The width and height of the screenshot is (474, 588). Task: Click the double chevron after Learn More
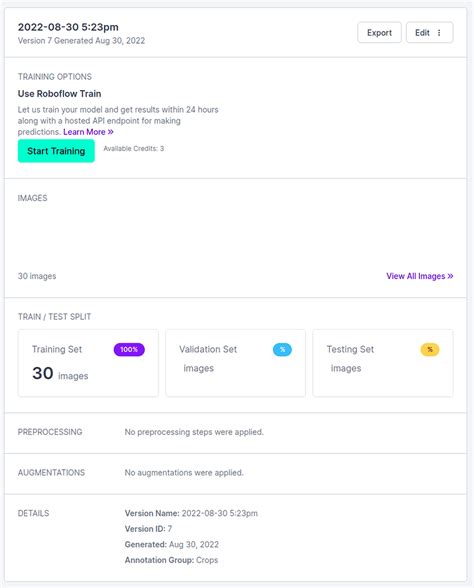[x=111, y=132]
